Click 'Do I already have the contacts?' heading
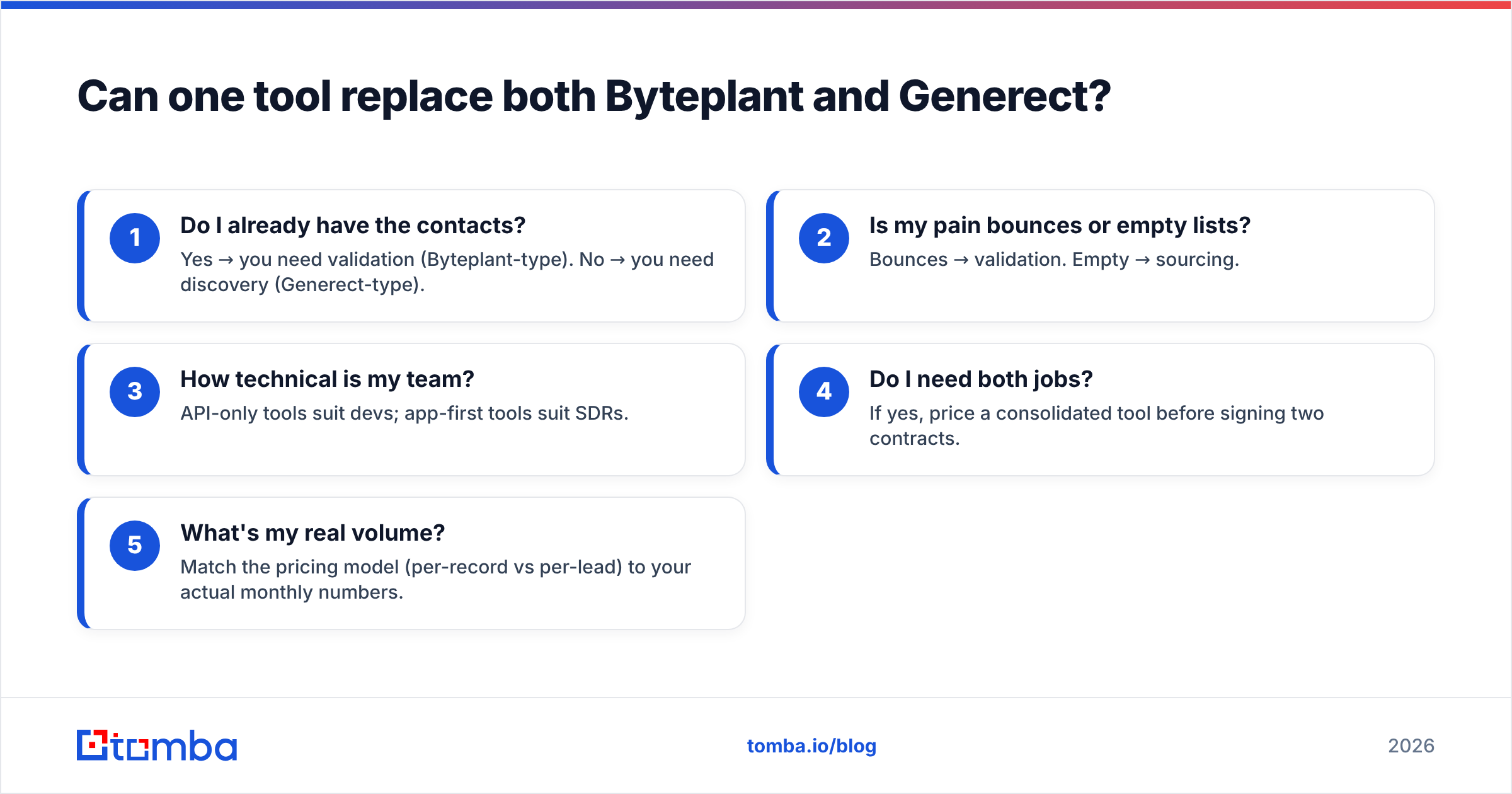This screenshot has width=1512, height=794. click(x=353, y=226)
